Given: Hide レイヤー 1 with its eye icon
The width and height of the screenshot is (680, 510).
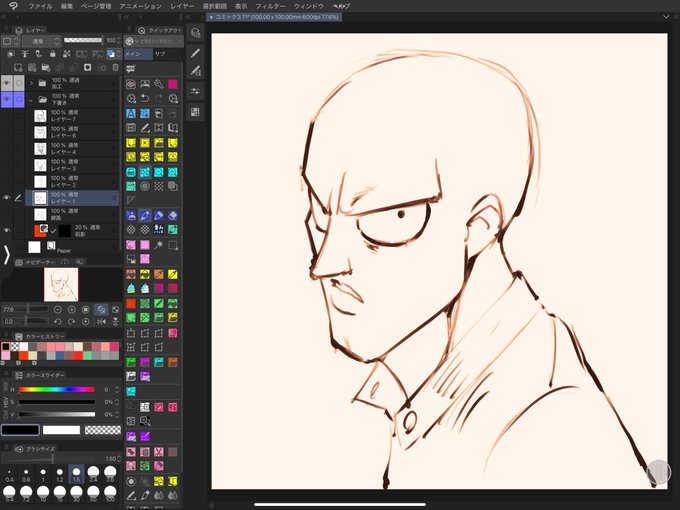Looking at the screenshot, I should (7, 198).
